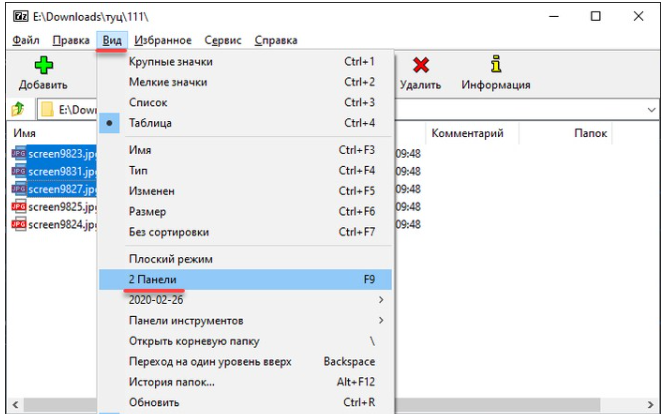Click the 7-Zip icon in title bar
Viewport: 662px width, 414px height.
click(x=20, y=16)
